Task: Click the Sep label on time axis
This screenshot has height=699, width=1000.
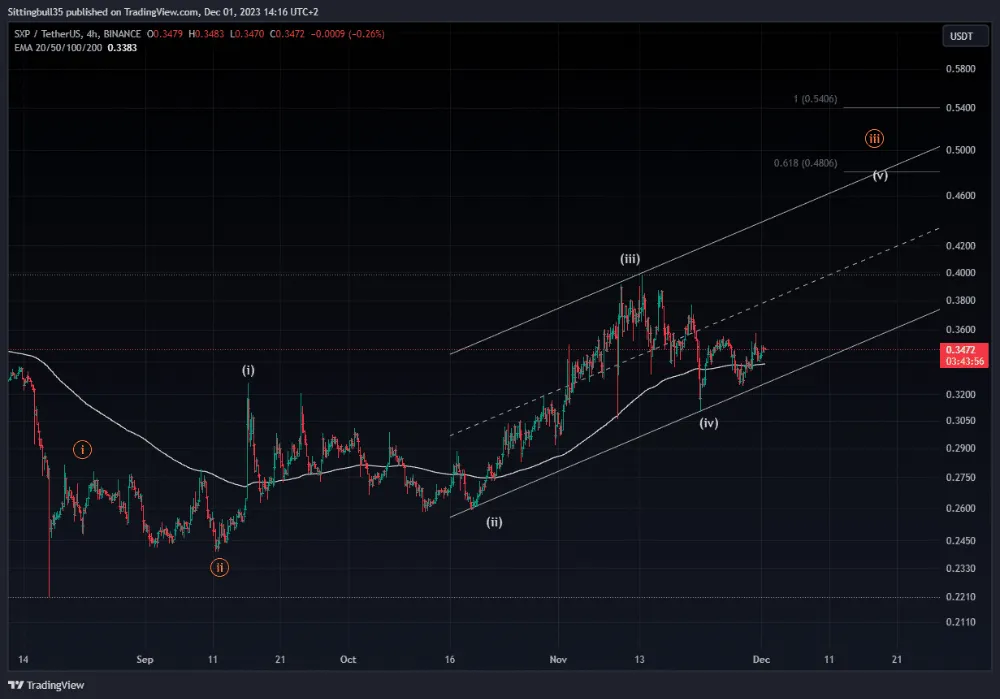Action: 145,659
